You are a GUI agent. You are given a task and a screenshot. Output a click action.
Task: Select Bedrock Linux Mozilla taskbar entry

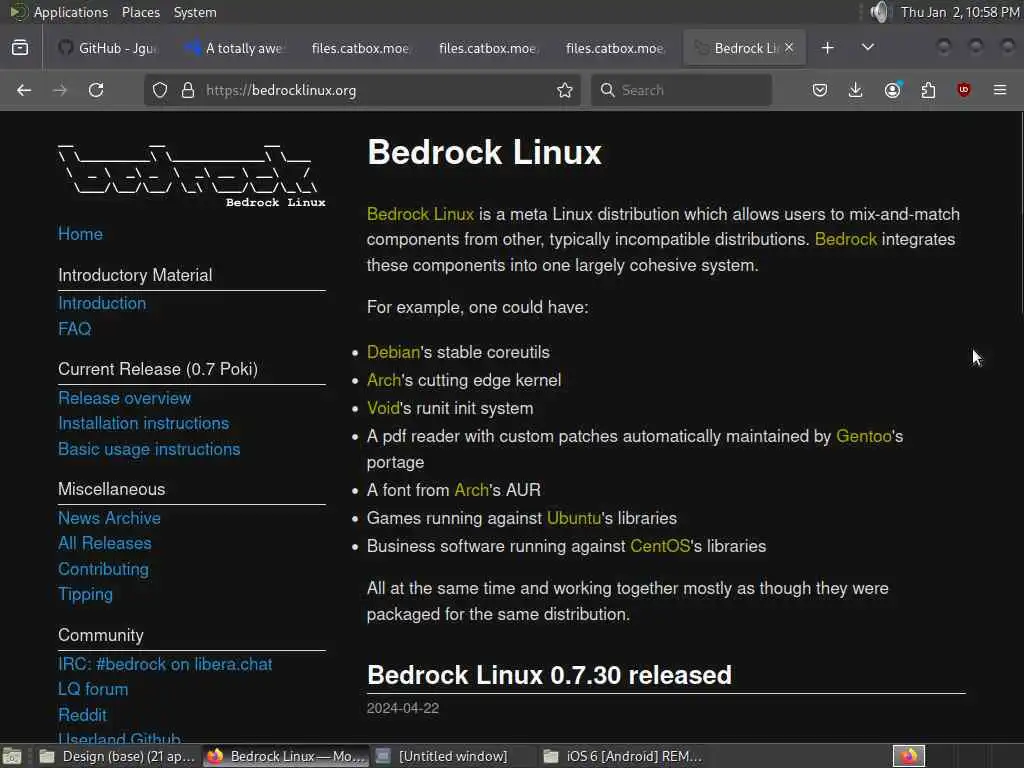pos(286,756)
